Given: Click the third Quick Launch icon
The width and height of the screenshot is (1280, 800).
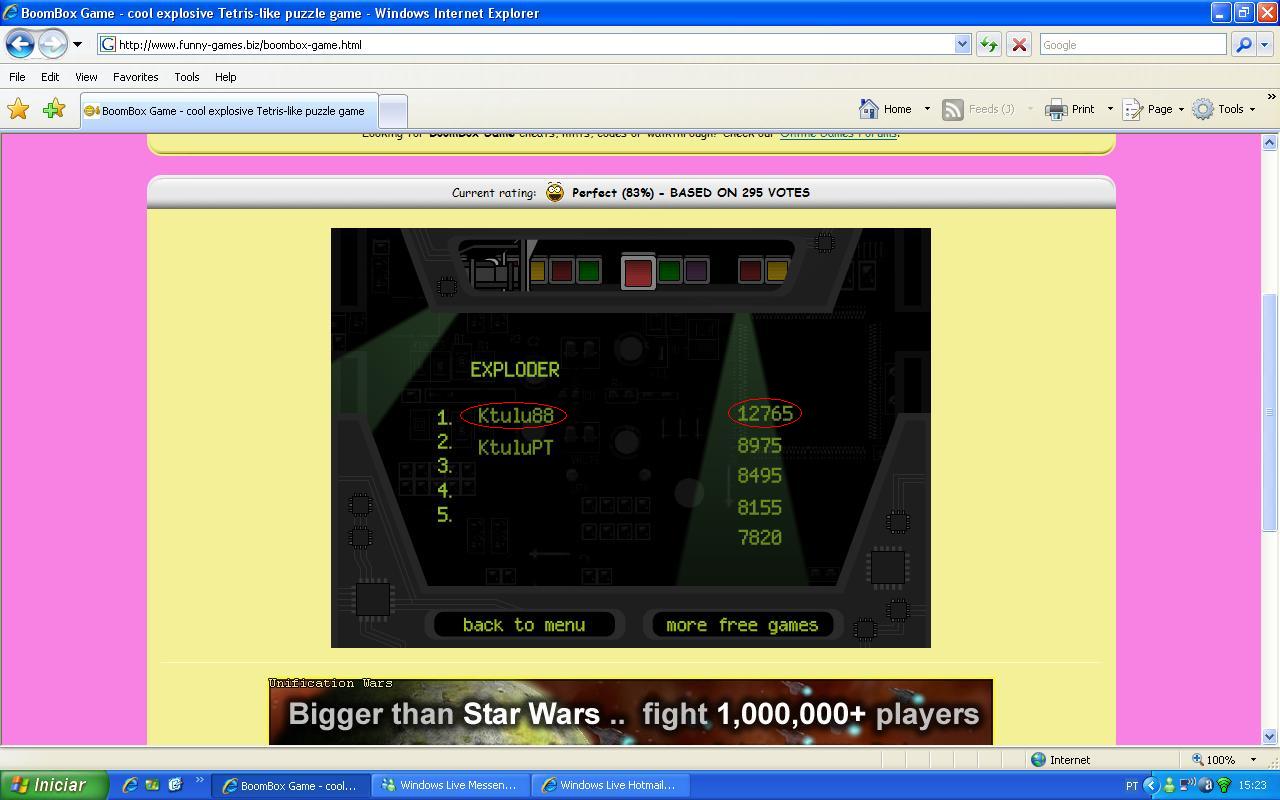Looking at the screenshot, I should coord(175,785).
